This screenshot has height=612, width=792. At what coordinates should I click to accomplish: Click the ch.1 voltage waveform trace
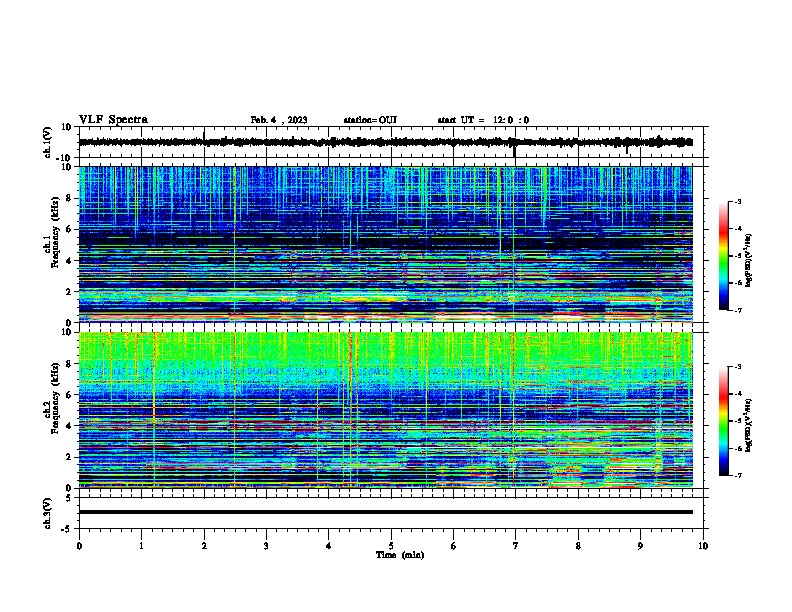(x=386, y=142)
